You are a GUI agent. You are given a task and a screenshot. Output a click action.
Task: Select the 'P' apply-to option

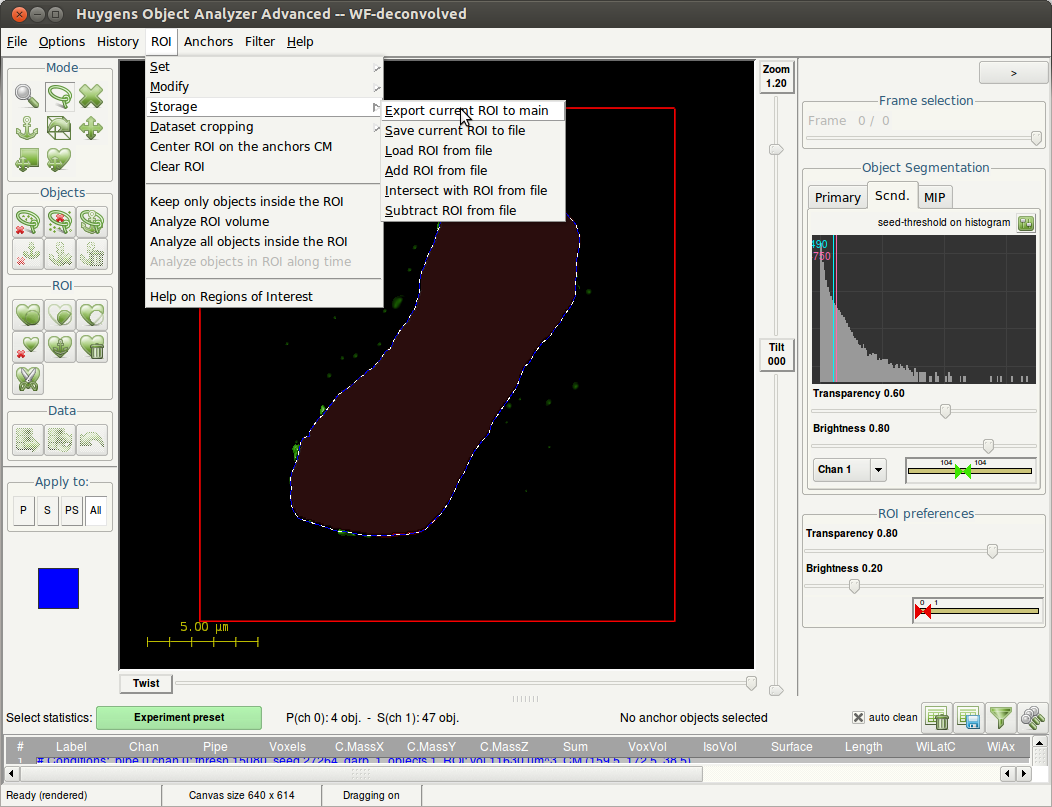(x=22, y=511)
